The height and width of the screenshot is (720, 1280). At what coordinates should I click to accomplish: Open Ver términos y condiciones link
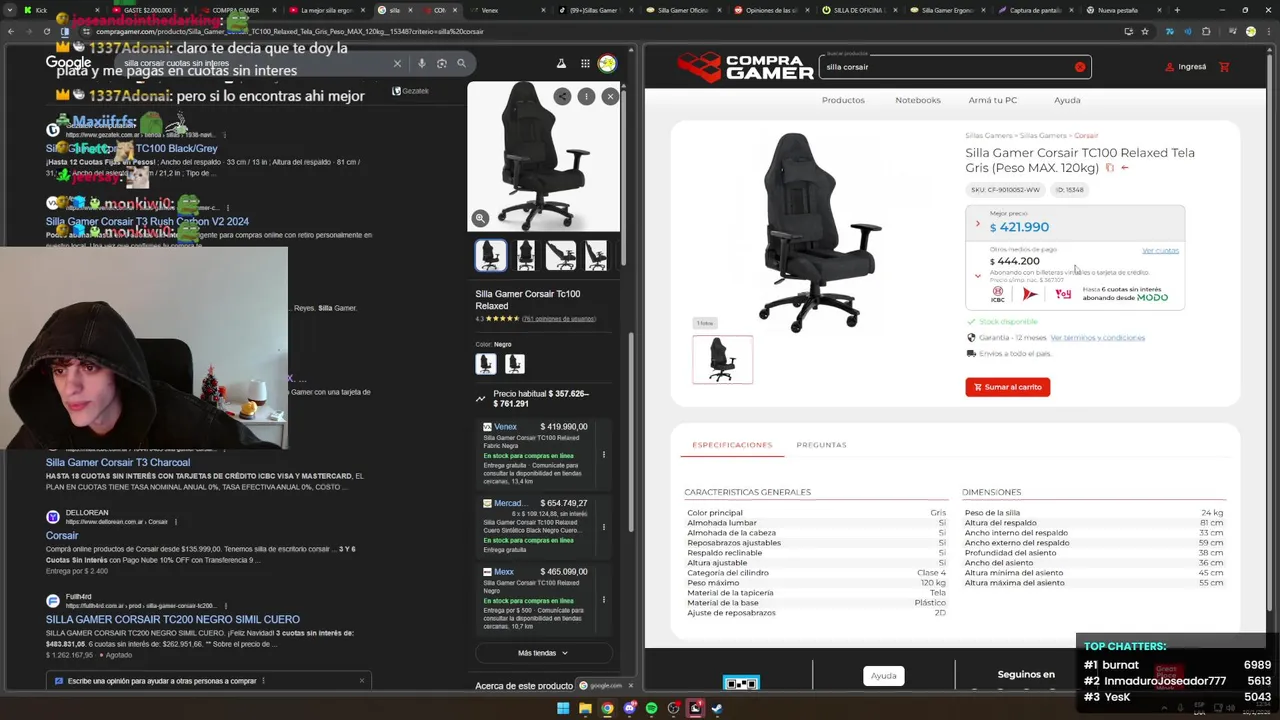[x=1097, y=338]
